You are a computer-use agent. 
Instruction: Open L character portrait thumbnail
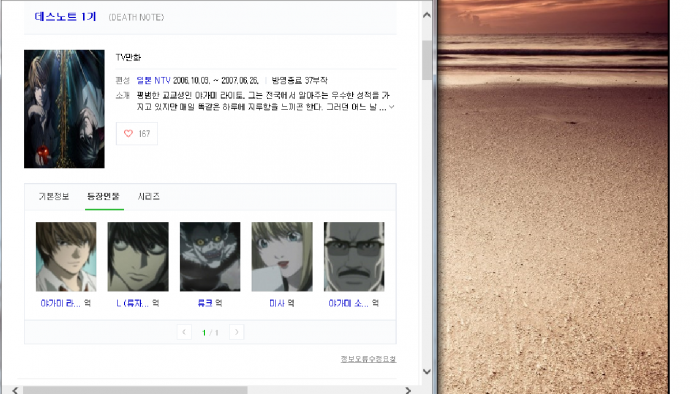coord(138,257)
